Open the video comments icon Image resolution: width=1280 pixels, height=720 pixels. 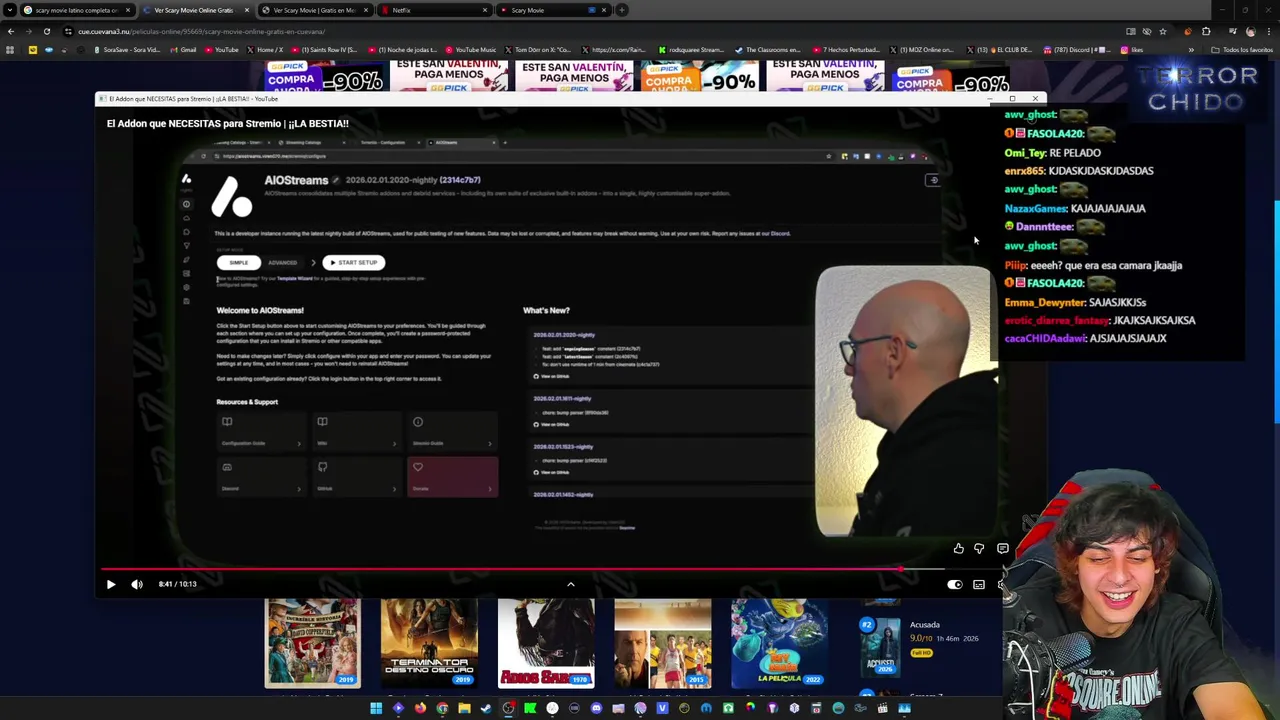(1002, 548)
